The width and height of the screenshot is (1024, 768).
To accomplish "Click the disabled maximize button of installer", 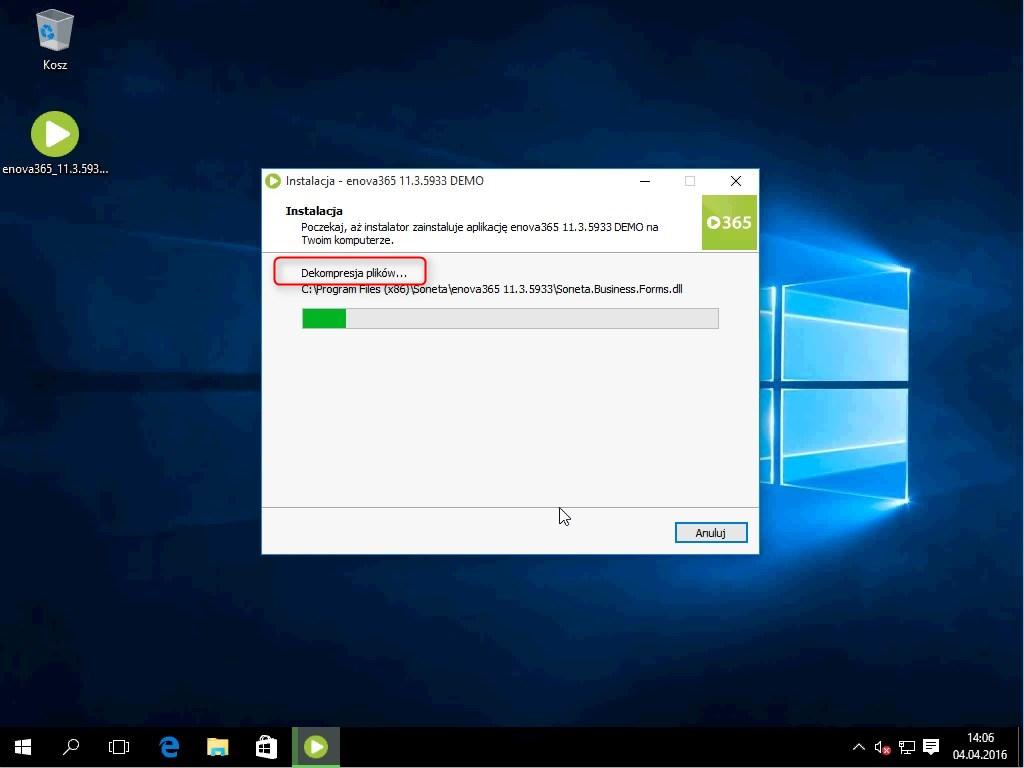I will (690, 181).
